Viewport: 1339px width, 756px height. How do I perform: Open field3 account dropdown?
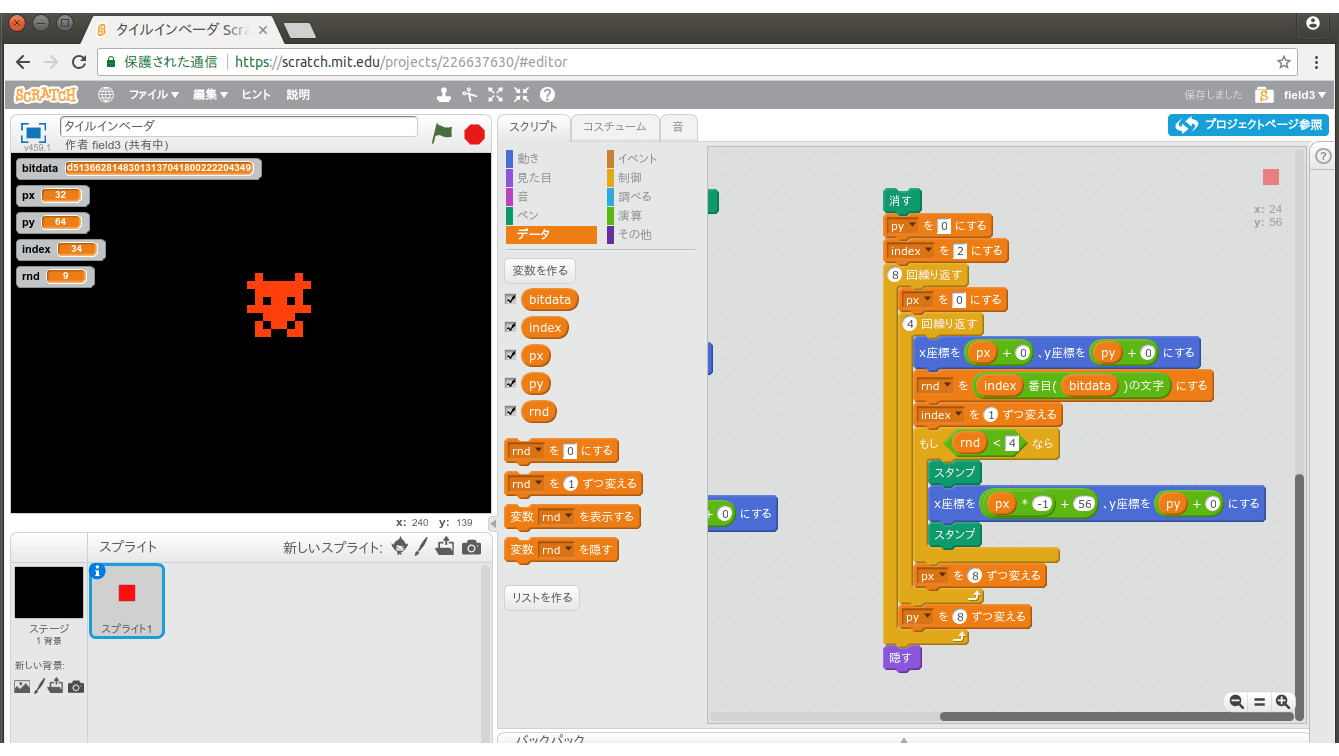[1304, 95]
